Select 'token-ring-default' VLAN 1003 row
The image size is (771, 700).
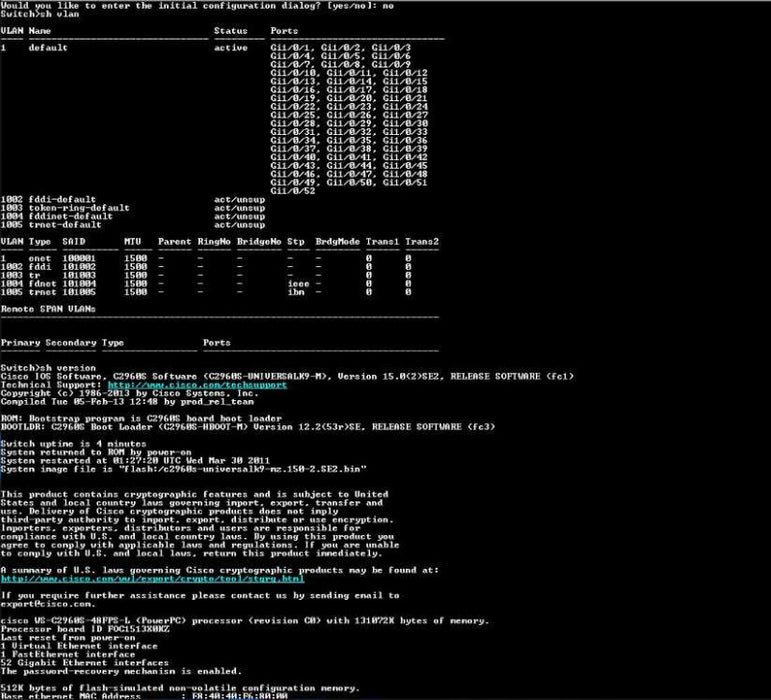click(x=133, y=208)
